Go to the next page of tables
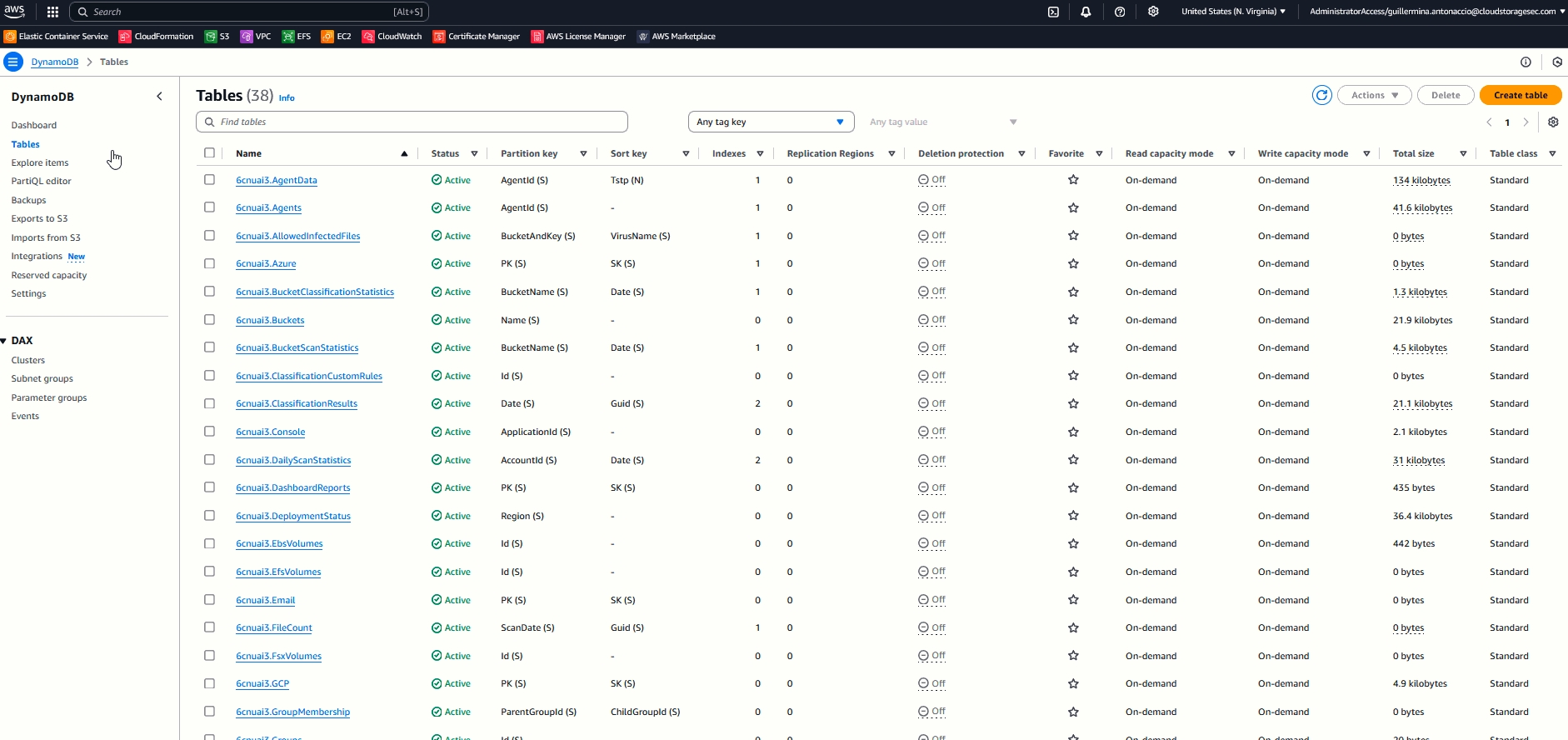The image size is (1568, 740). (x=1526, y=122)
